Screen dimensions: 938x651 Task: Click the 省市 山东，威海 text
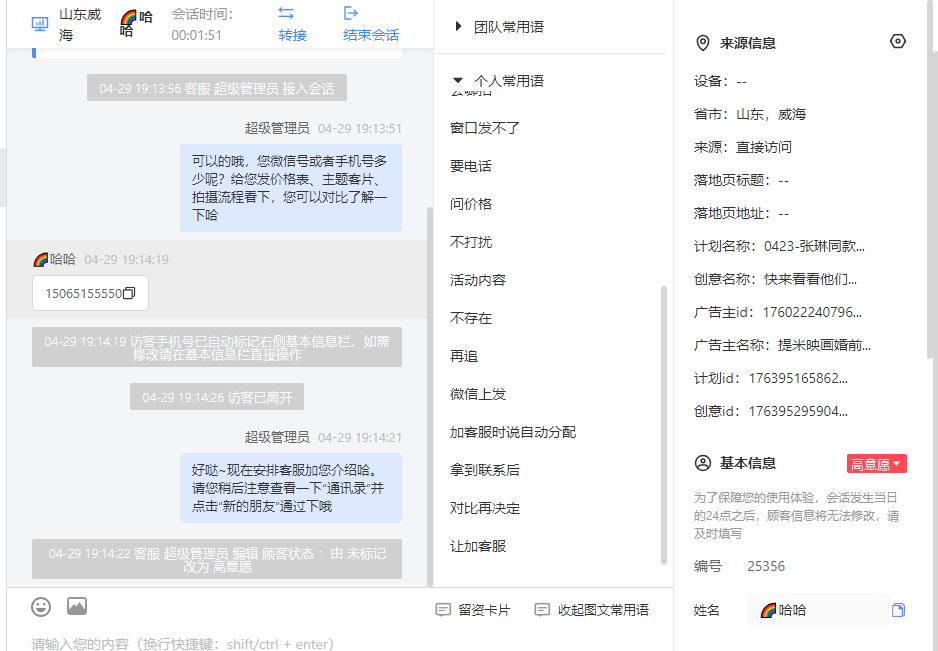click(750, 114)
